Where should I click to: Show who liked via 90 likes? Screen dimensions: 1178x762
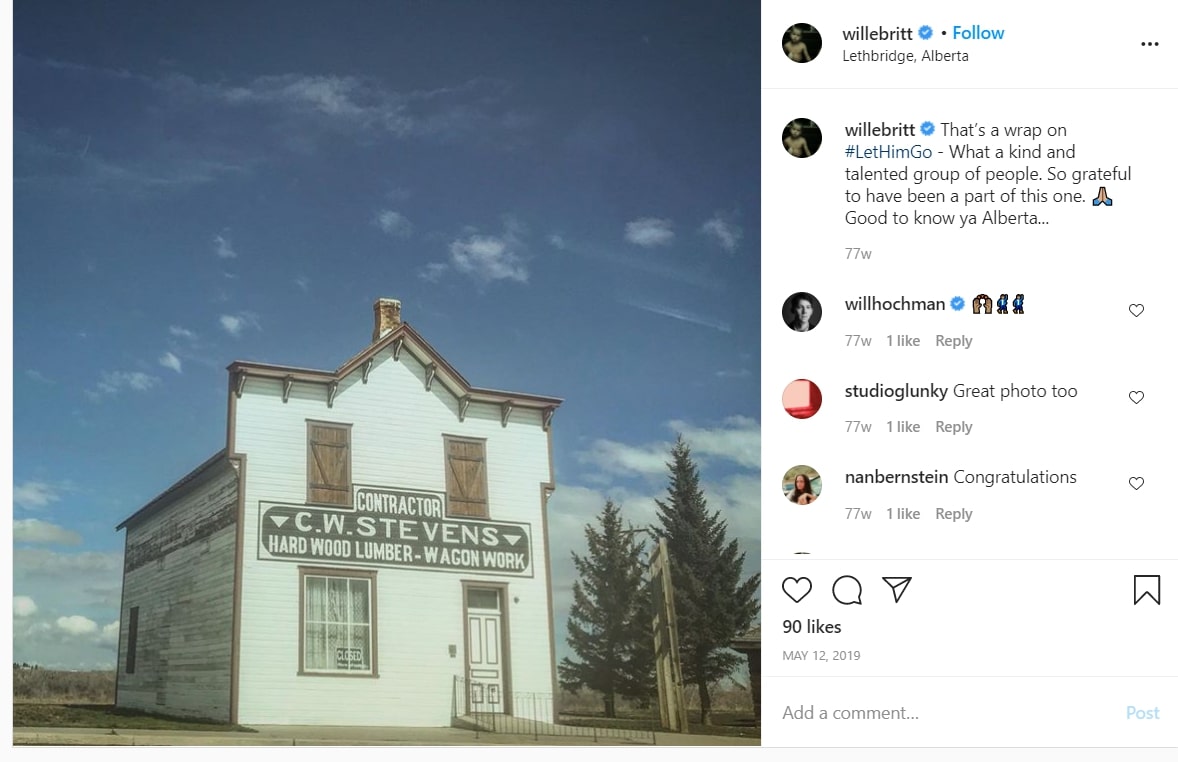[x=811, y=627]
